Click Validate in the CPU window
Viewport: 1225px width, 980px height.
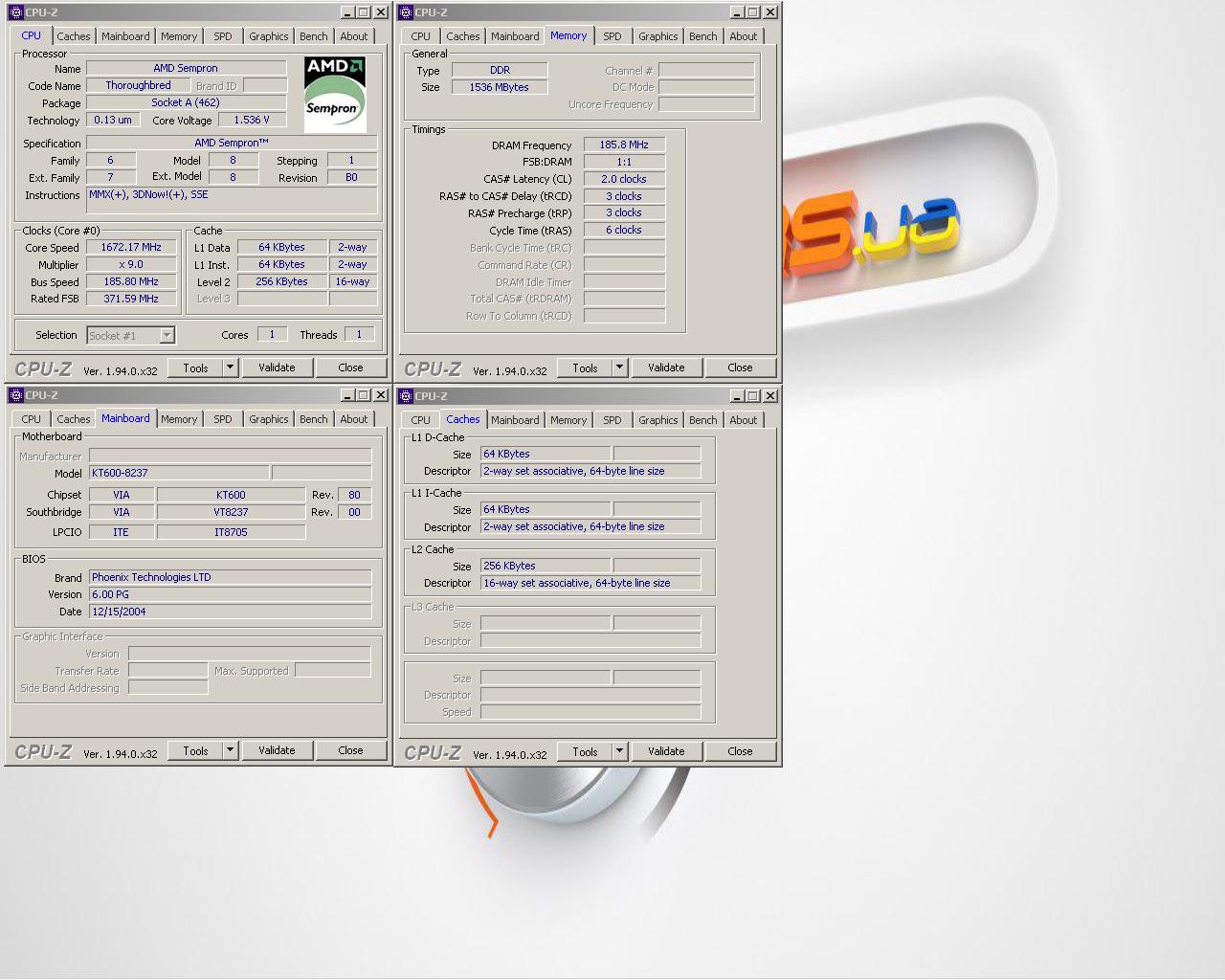click(x=277, y=367)
